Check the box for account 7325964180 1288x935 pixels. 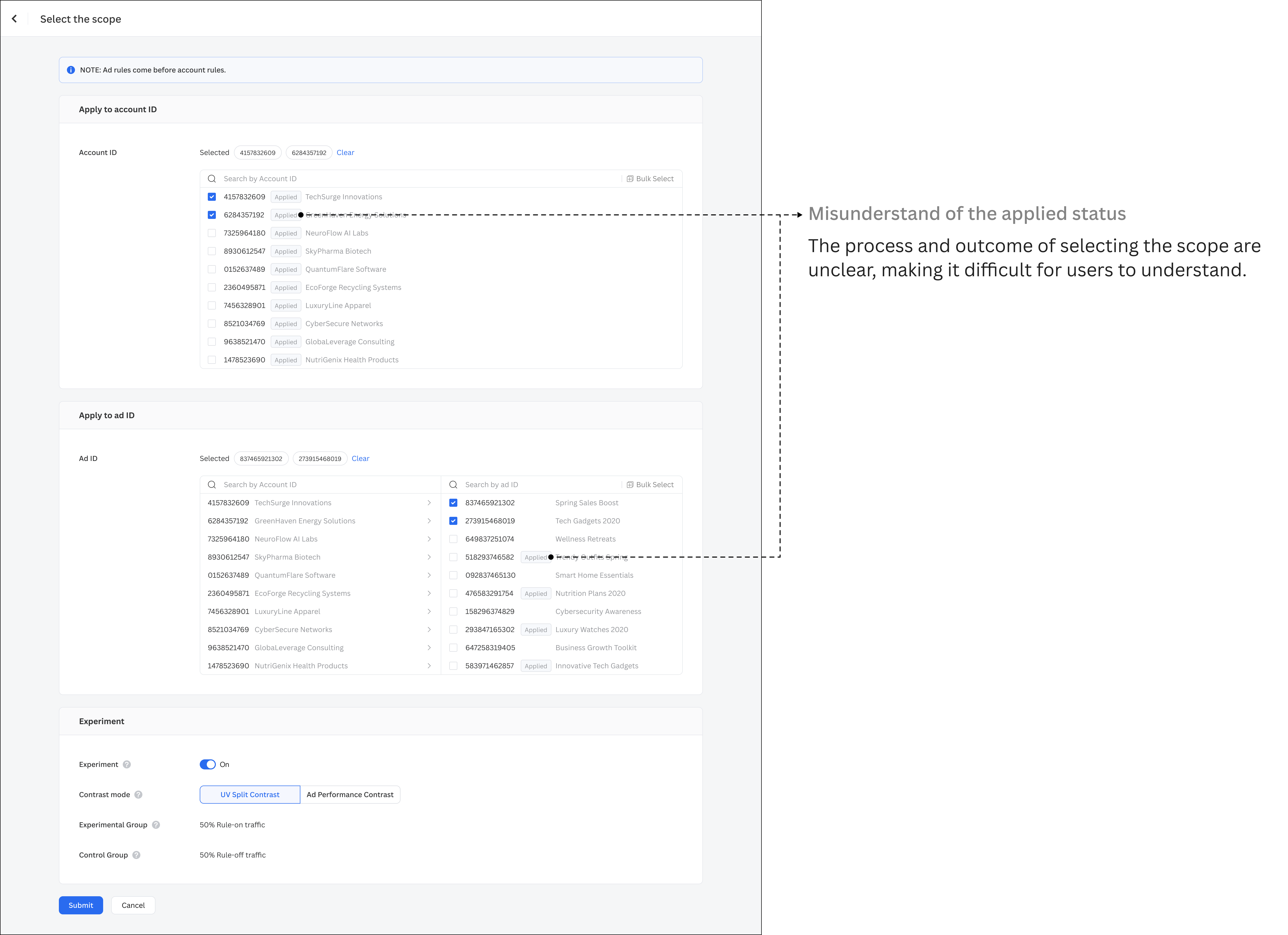tap(212, 233)
